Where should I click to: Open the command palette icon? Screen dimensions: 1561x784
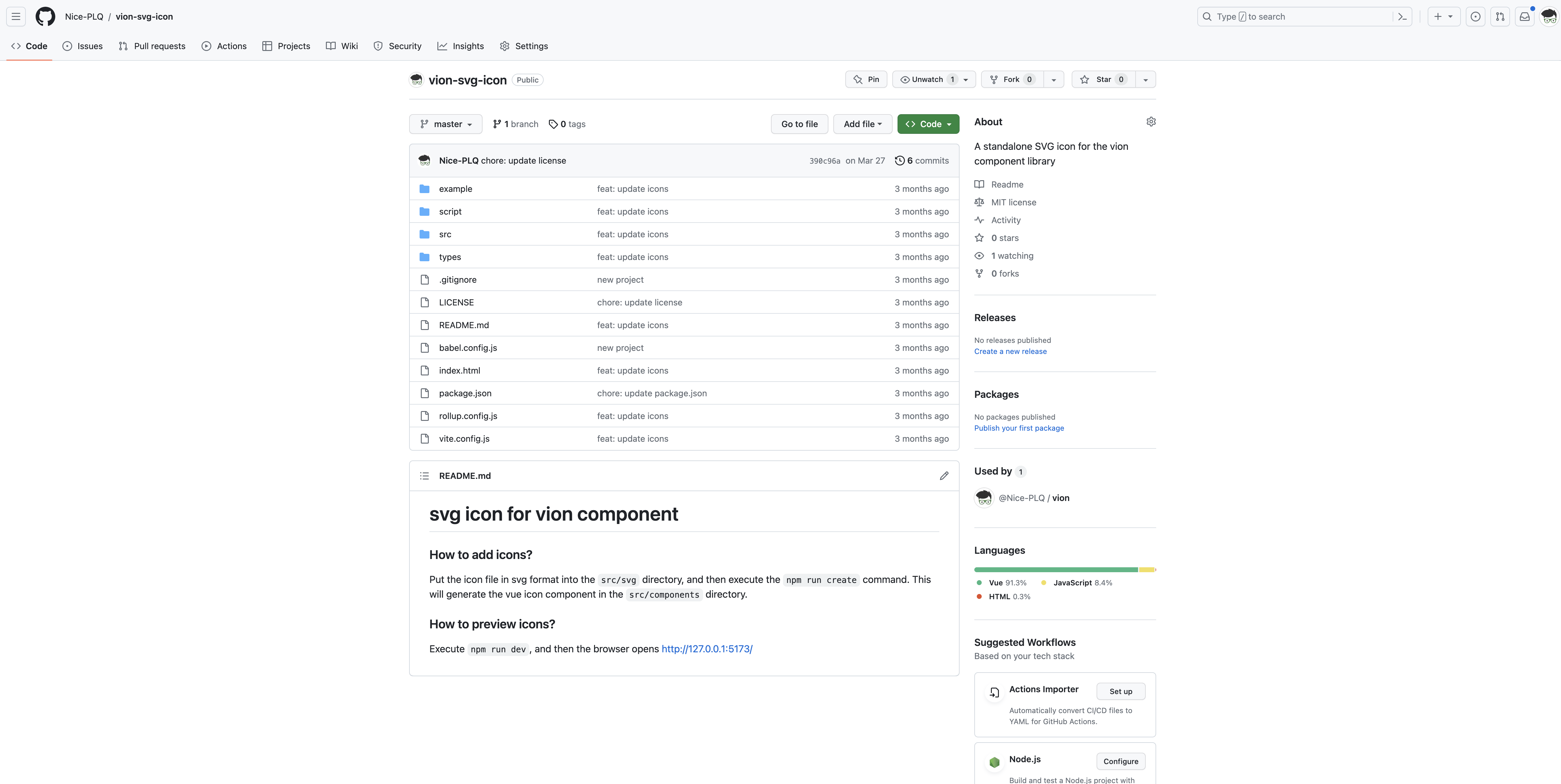[1402, 16]
